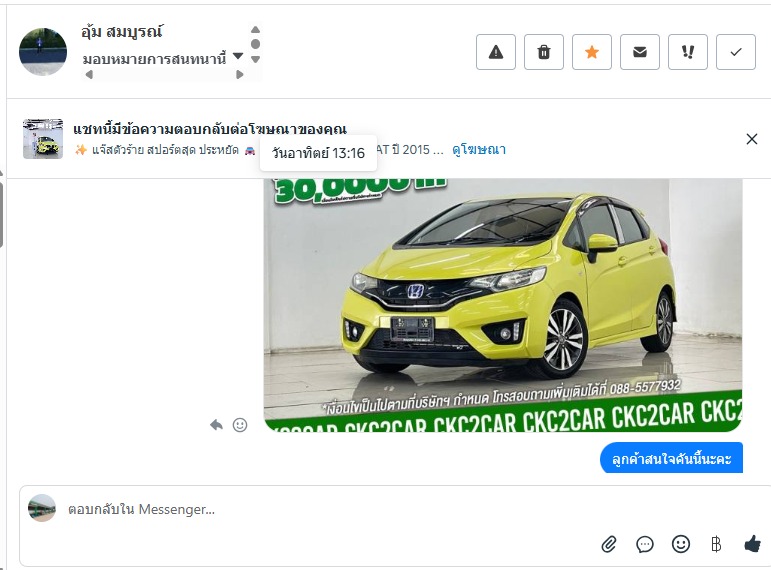The image size is (771, 570).
Task: Open the assign conversation dropdown
Action: (x=163, y=60)
